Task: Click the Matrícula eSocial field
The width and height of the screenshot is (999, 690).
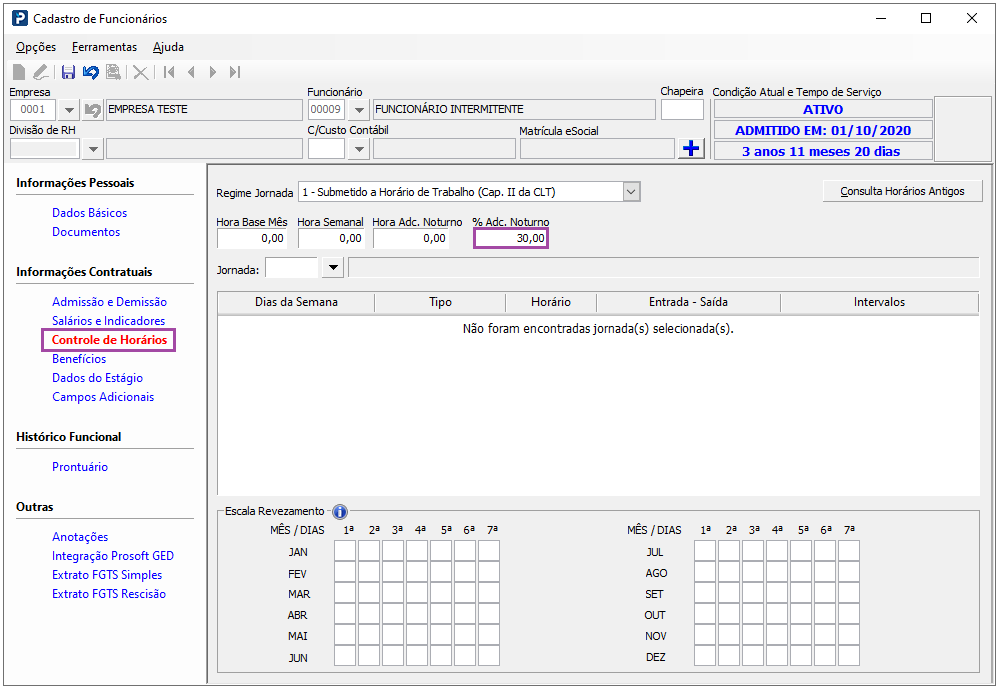Action: 597,149
